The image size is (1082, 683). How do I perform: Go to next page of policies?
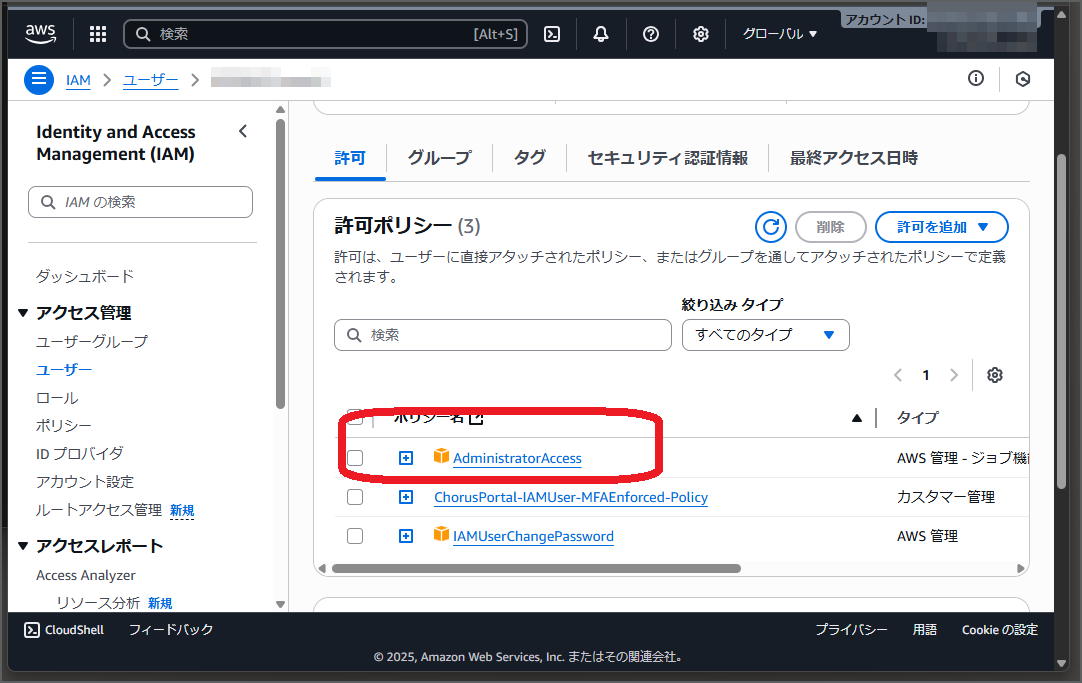pyautogui.click(x=954, y=375)
